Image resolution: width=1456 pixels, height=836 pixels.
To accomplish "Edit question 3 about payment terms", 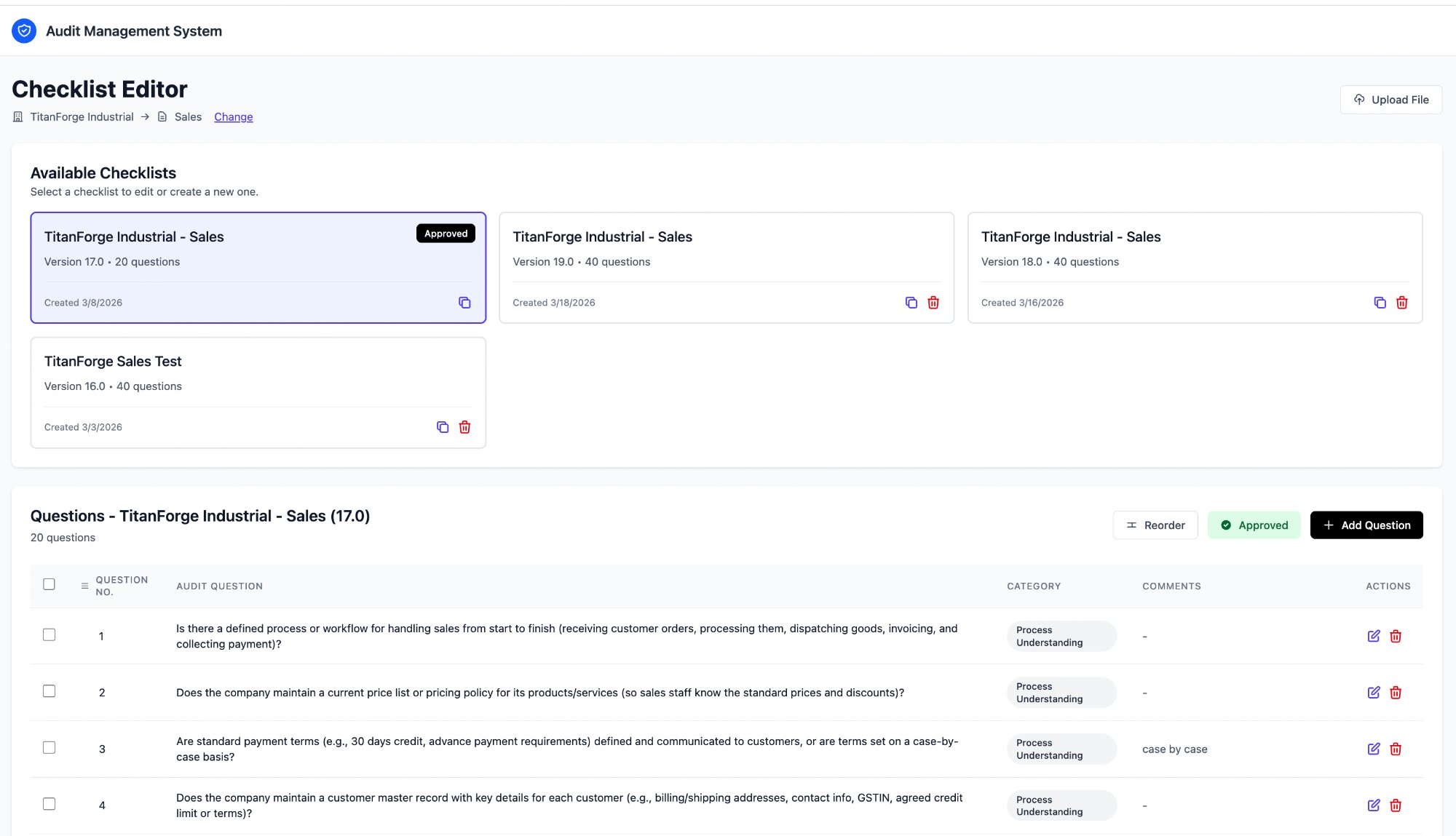I will pyautogui.click(x=1374, y=749).
